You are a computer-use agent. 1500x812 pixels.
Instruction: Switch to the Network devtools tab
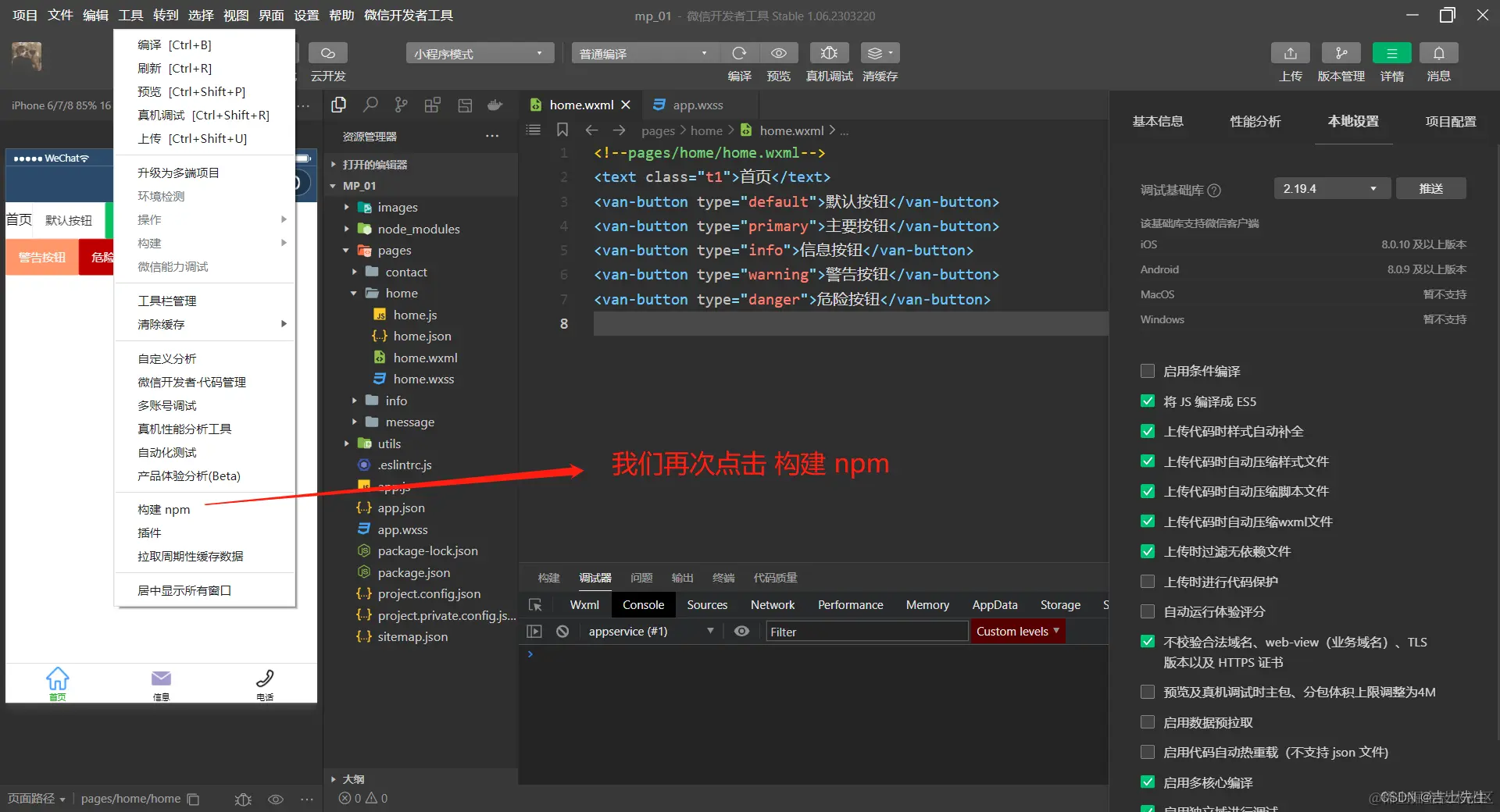[x=773, y=605]
